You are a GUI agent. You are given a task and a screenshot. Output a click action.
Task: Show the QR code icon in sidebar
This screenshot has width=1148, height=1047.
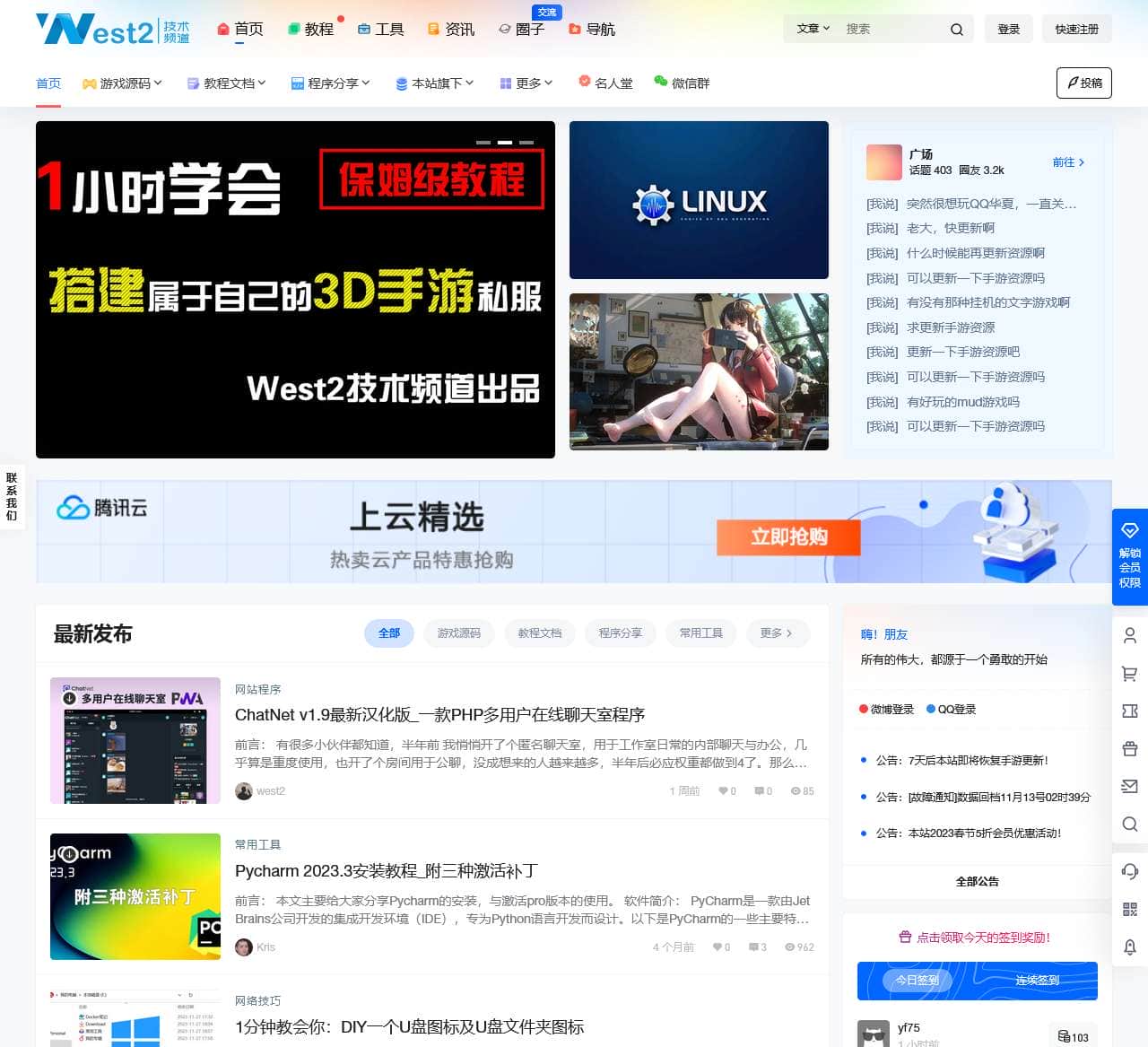(1130, 909)
